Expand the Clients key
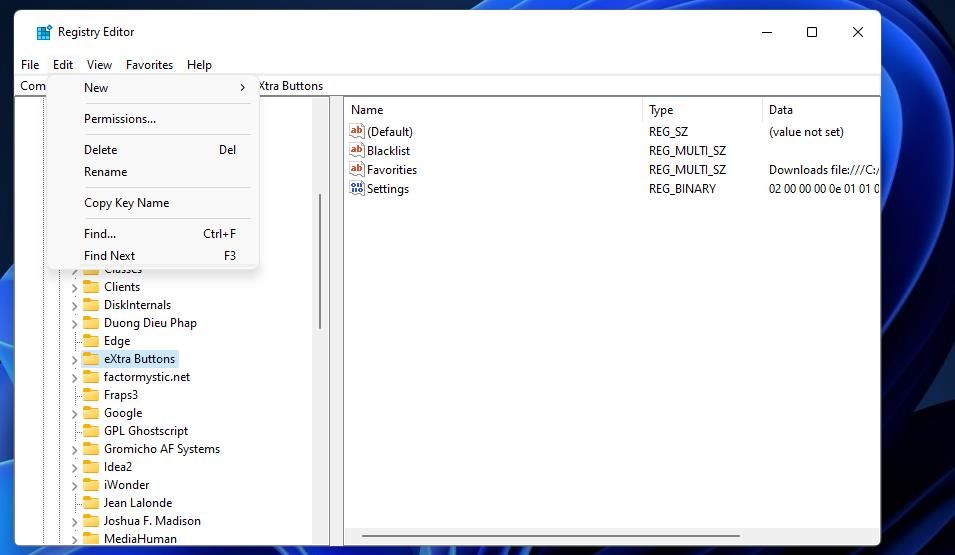The image size is (955, 555). point(74,288)
